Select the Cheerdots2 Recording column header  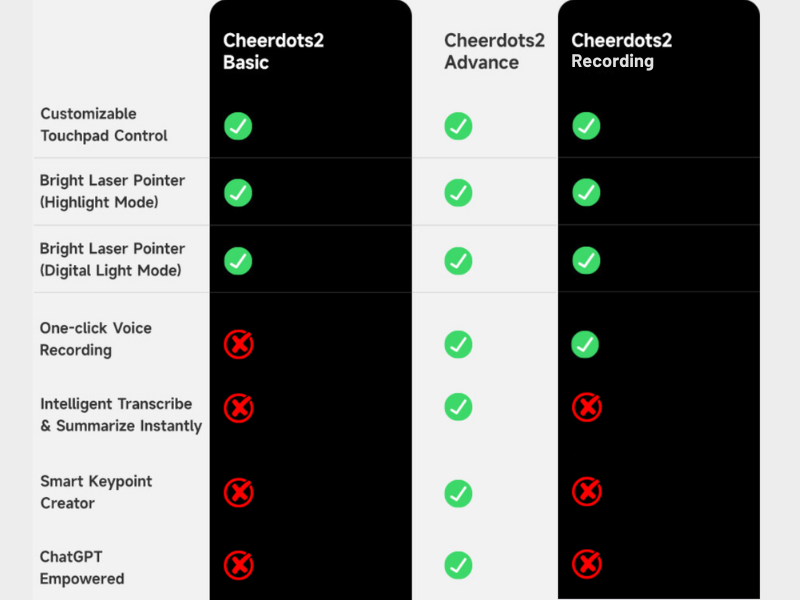point(621,51)
